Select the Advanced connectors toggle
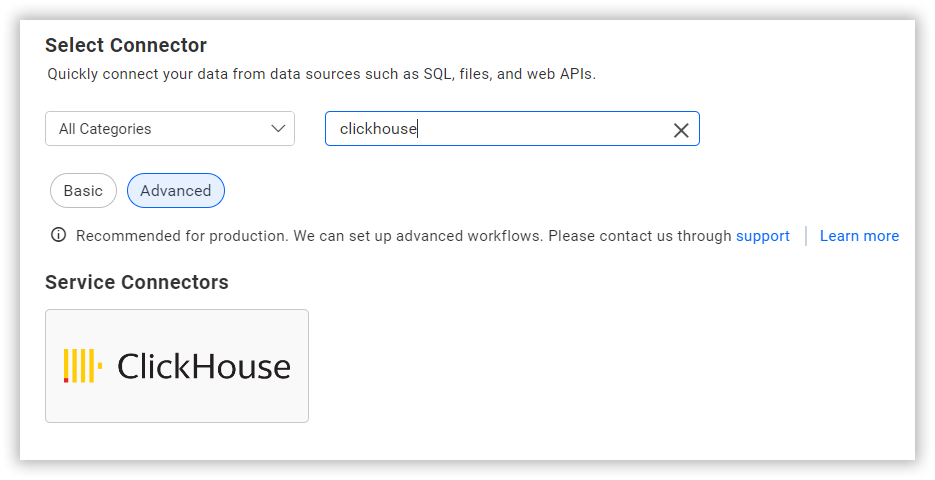The height and width of the screenshot is (480, 935). coord(176,191)
